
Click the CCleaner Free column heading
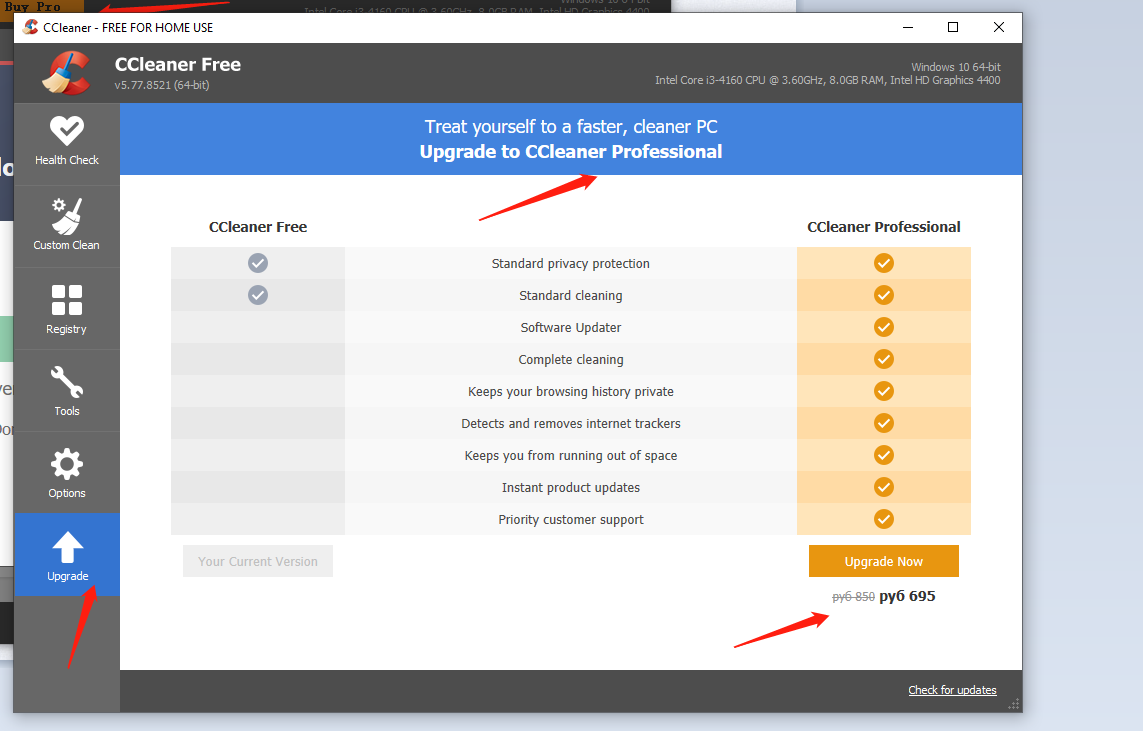coord(258,227)
